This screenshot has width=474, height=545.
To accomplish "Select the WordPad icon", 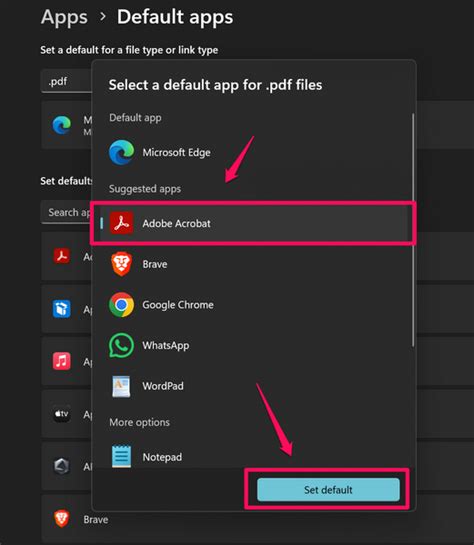I will click(x=121, y=386).
